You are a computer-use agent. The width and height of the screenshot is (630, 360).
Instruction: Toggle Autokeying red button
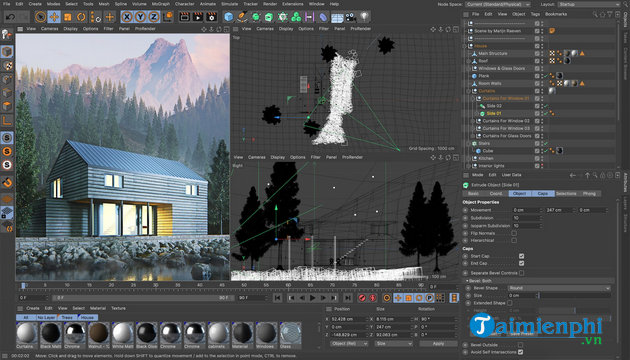(x=372, y=298)
